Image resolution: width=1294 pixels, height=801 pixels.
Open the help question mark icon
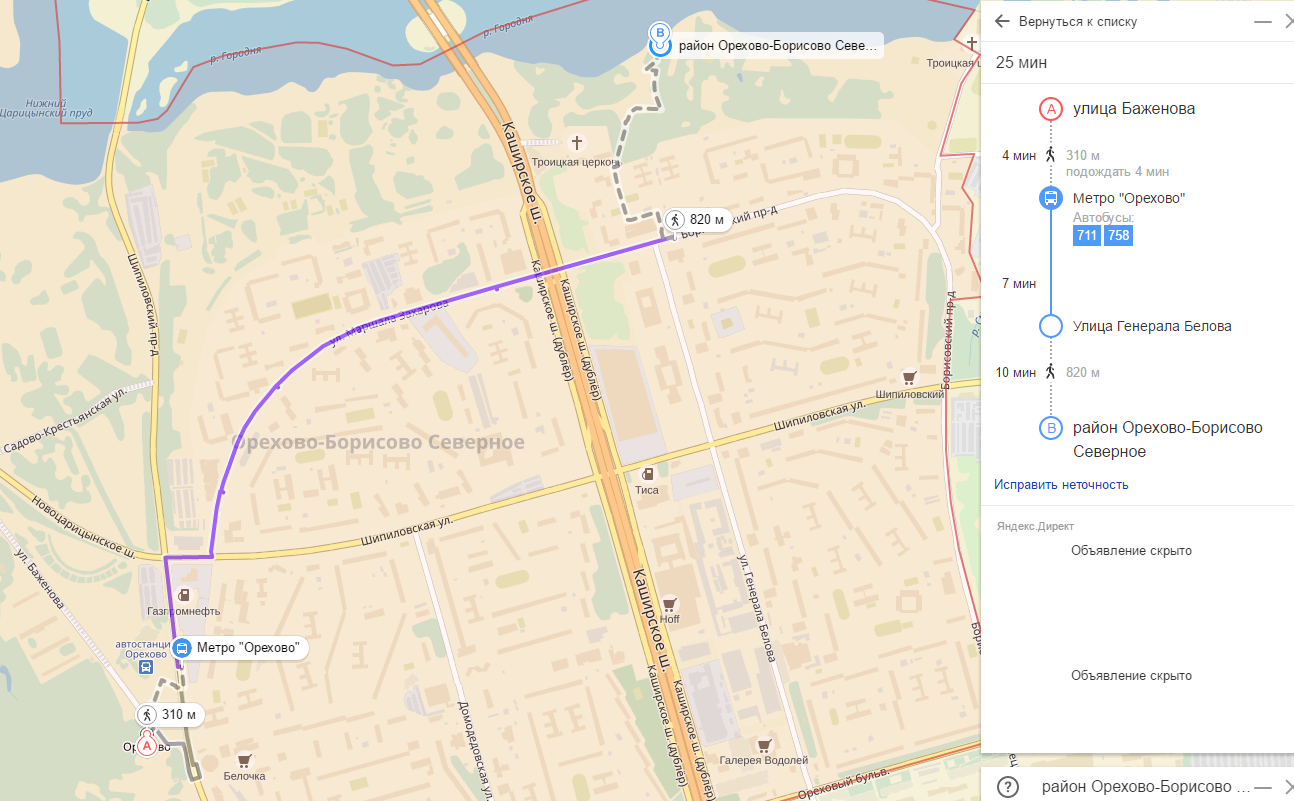click(x=1008, y=786)
